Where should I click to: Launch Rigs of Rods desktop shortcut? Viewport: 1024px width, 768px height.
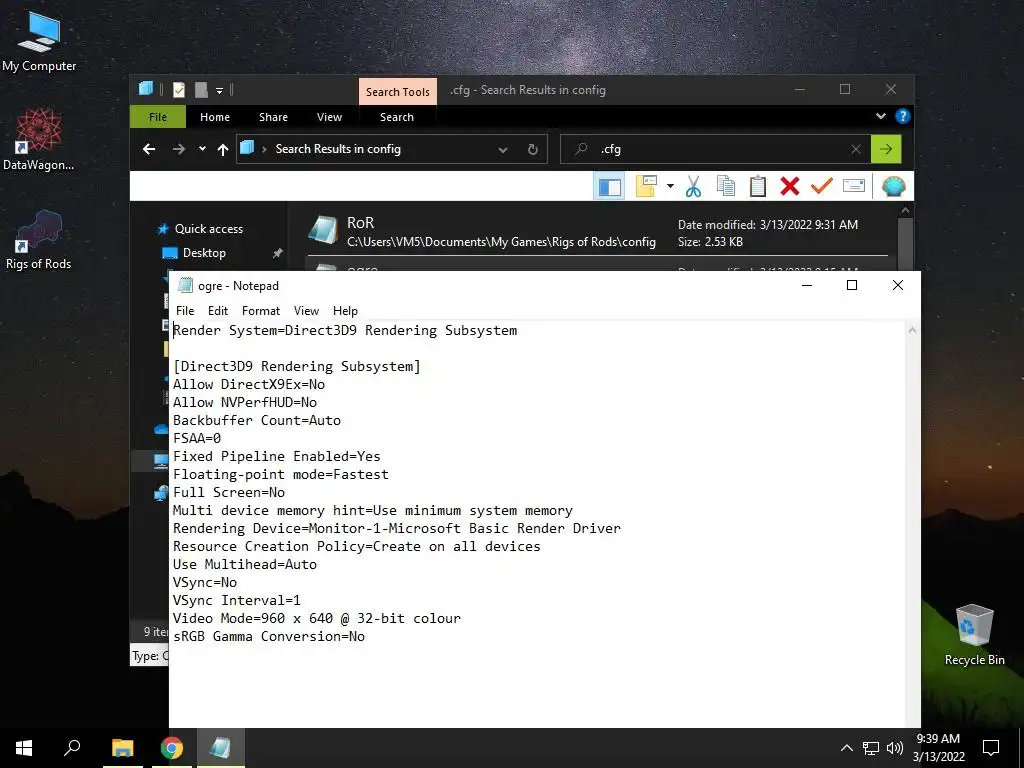coord(39,239)
